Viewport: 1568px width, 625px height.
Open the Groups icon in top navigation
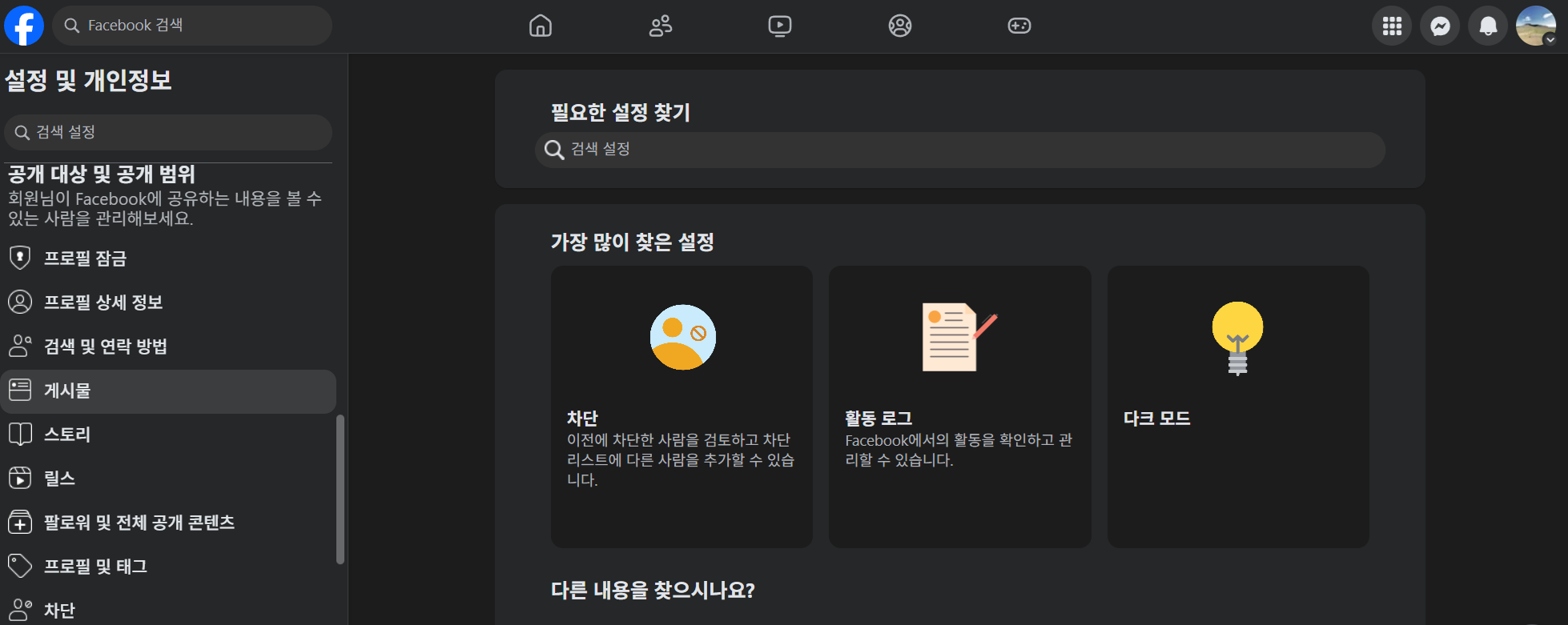900,26
